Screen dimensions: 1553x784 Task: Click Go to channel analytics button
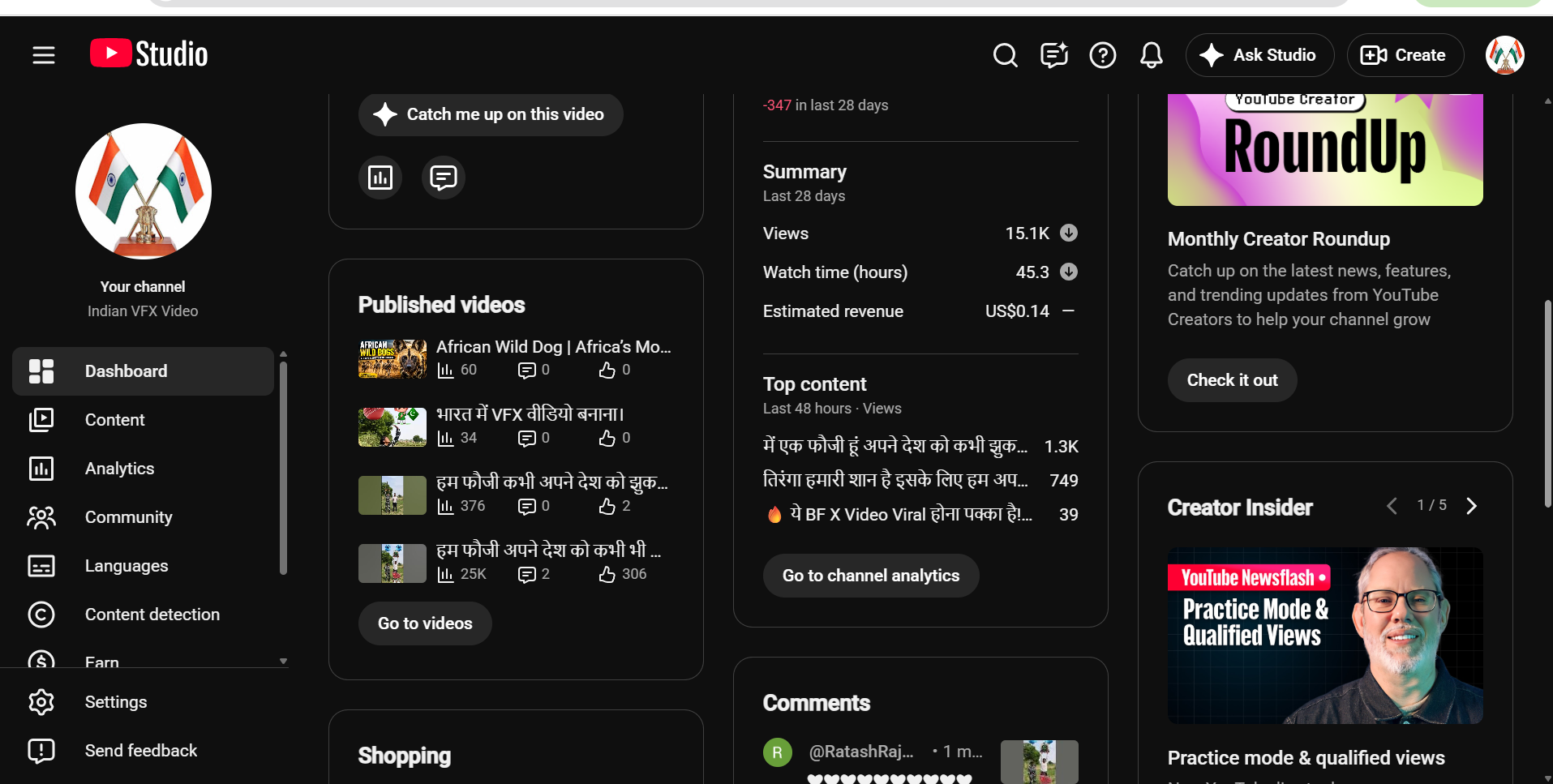[871, 576]
